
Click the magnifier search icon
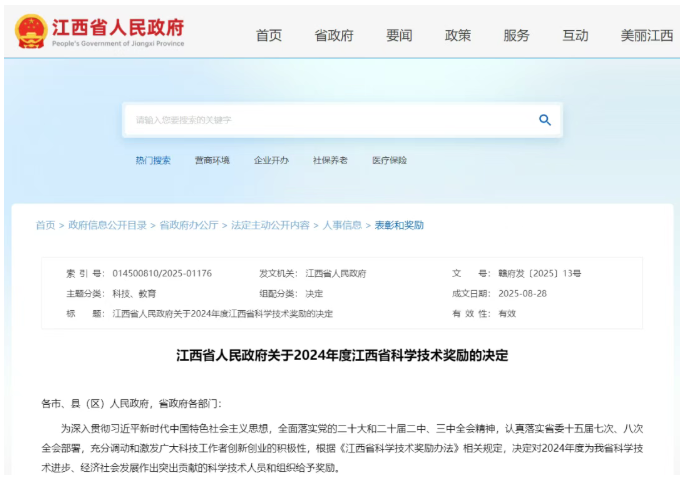coord(544,120)
